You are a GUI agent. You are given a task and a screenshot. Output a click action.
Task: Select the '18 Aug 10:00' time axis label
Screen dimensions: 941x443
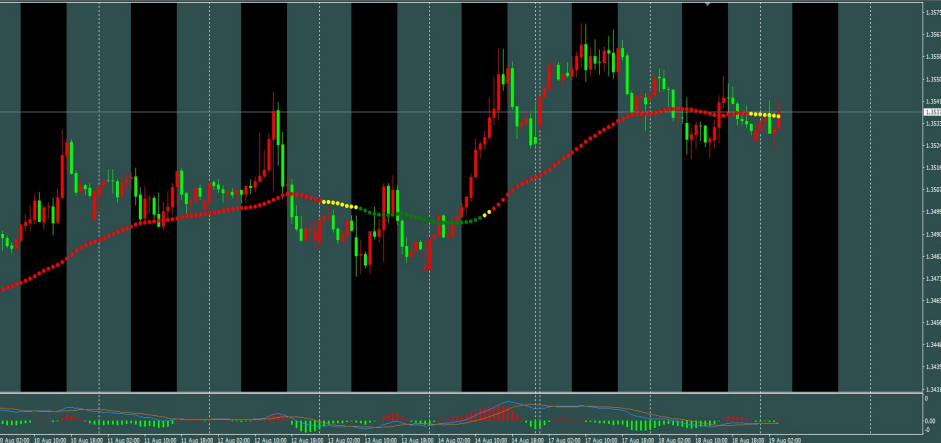(x=711, y=440)
